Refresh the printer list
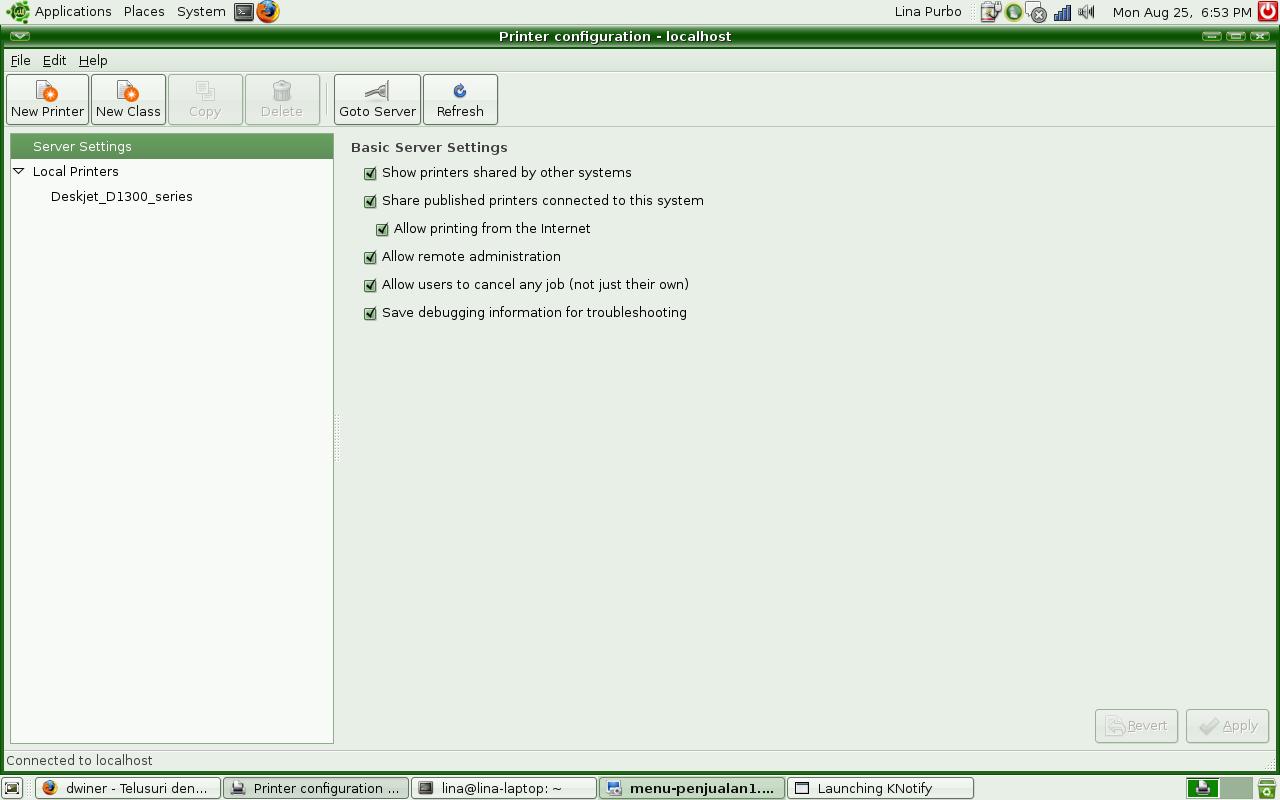 (x=460, y=99)
